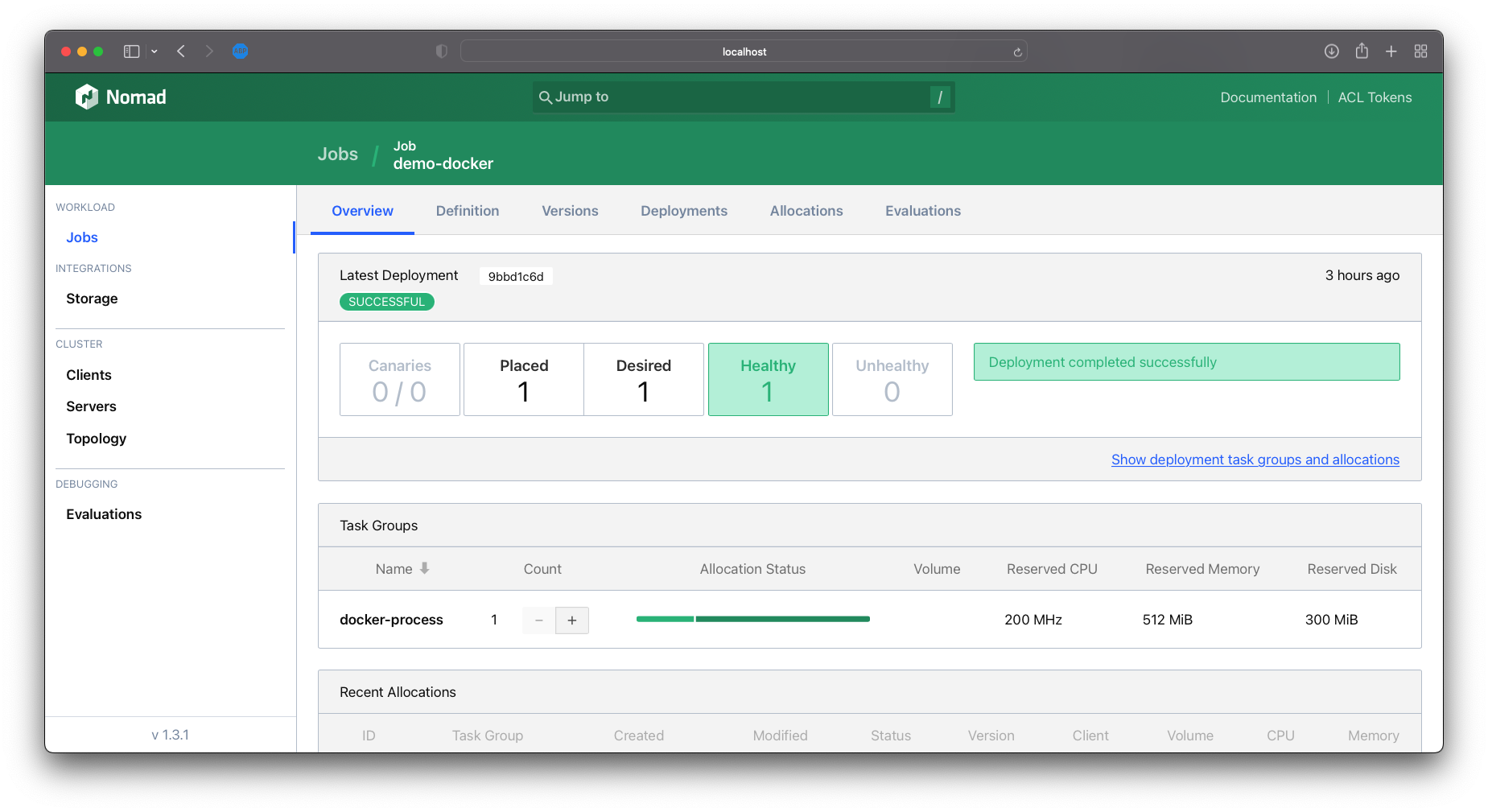Click the Healthy count box
This screenshot has height=812, width=1488.
coord(768,380)
